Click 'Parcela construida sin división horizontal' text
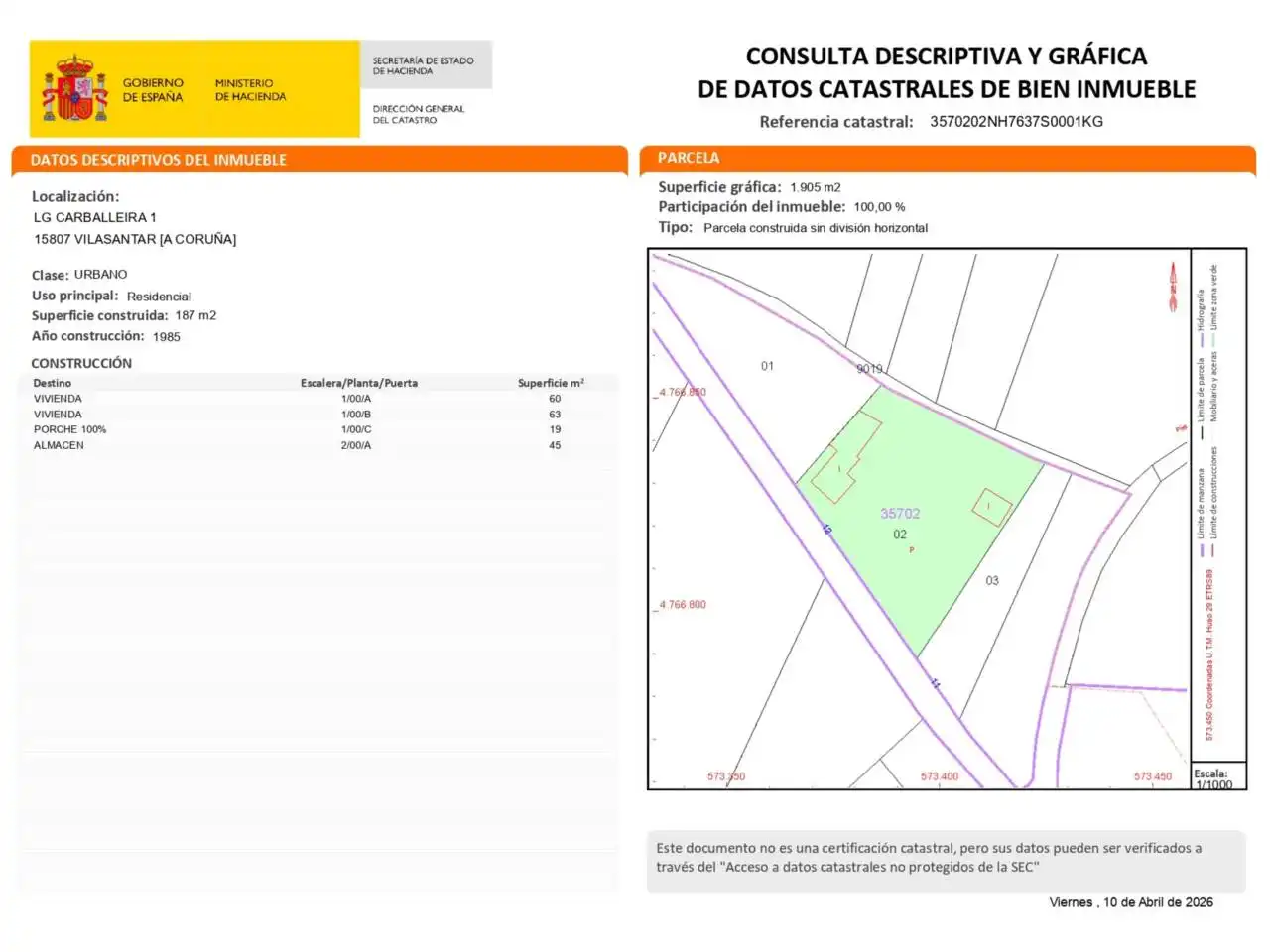Image resolution: width=1270 pixels, height=952 pixels. click(816, 228)
